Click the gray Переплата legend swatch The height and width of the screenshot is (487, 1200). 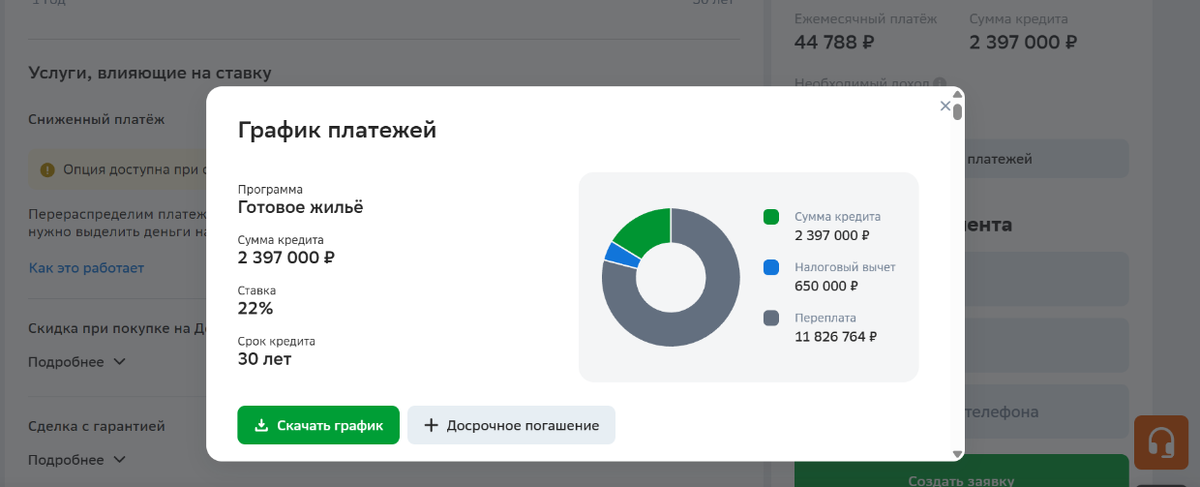[771, 318]
